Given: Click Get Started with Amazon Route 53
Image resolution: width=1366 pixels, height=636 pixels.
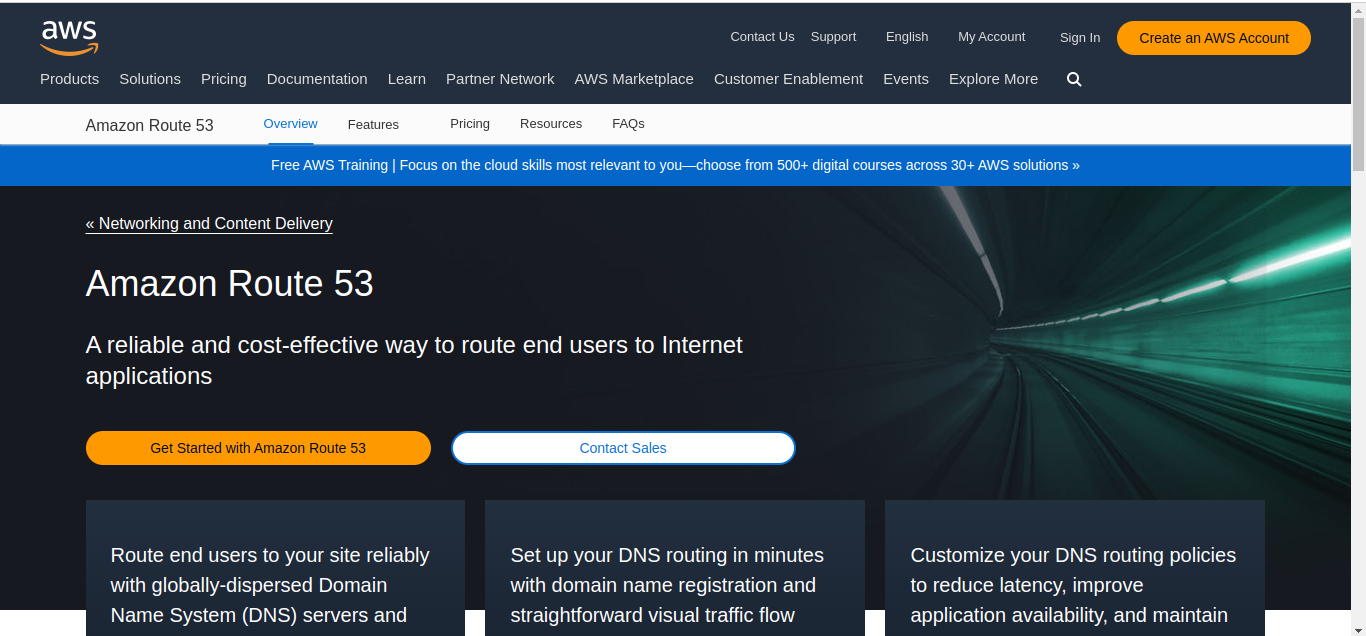Looking at the screenshot, I should click(x=258, y=448).
